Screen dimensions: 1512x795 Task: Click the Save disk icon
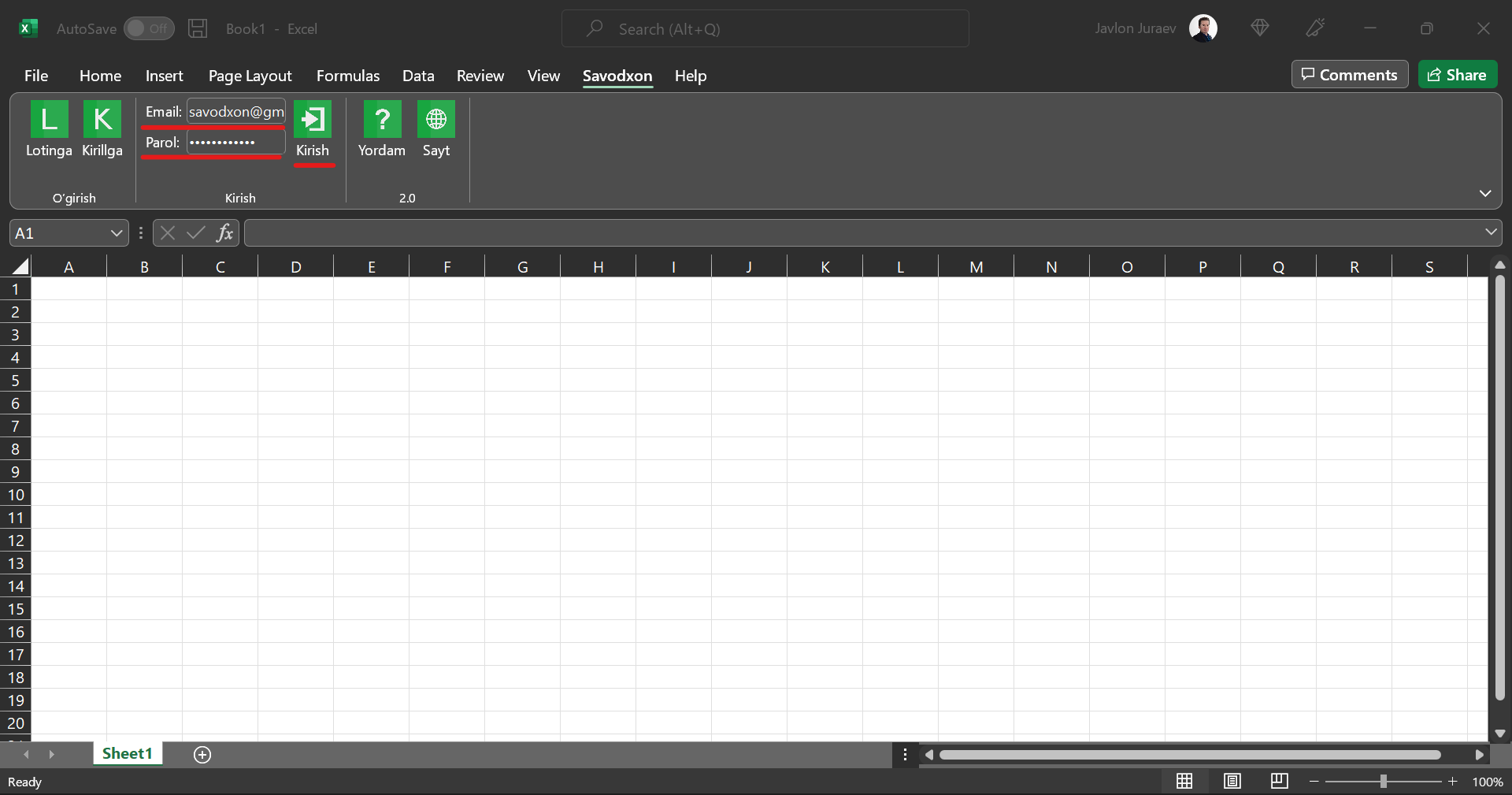click(198, 29)
